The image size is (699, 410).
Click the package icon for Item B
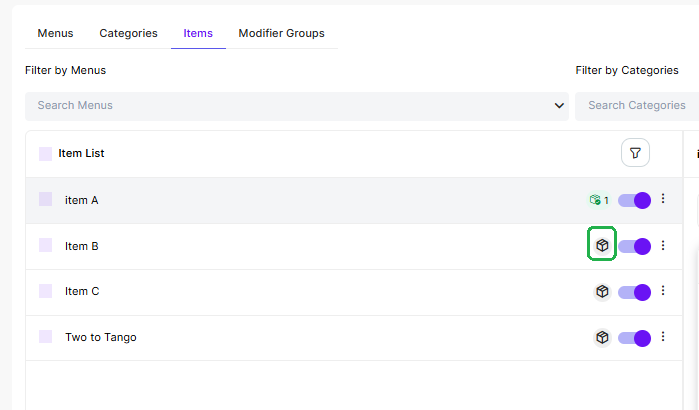tap(602, 245)
